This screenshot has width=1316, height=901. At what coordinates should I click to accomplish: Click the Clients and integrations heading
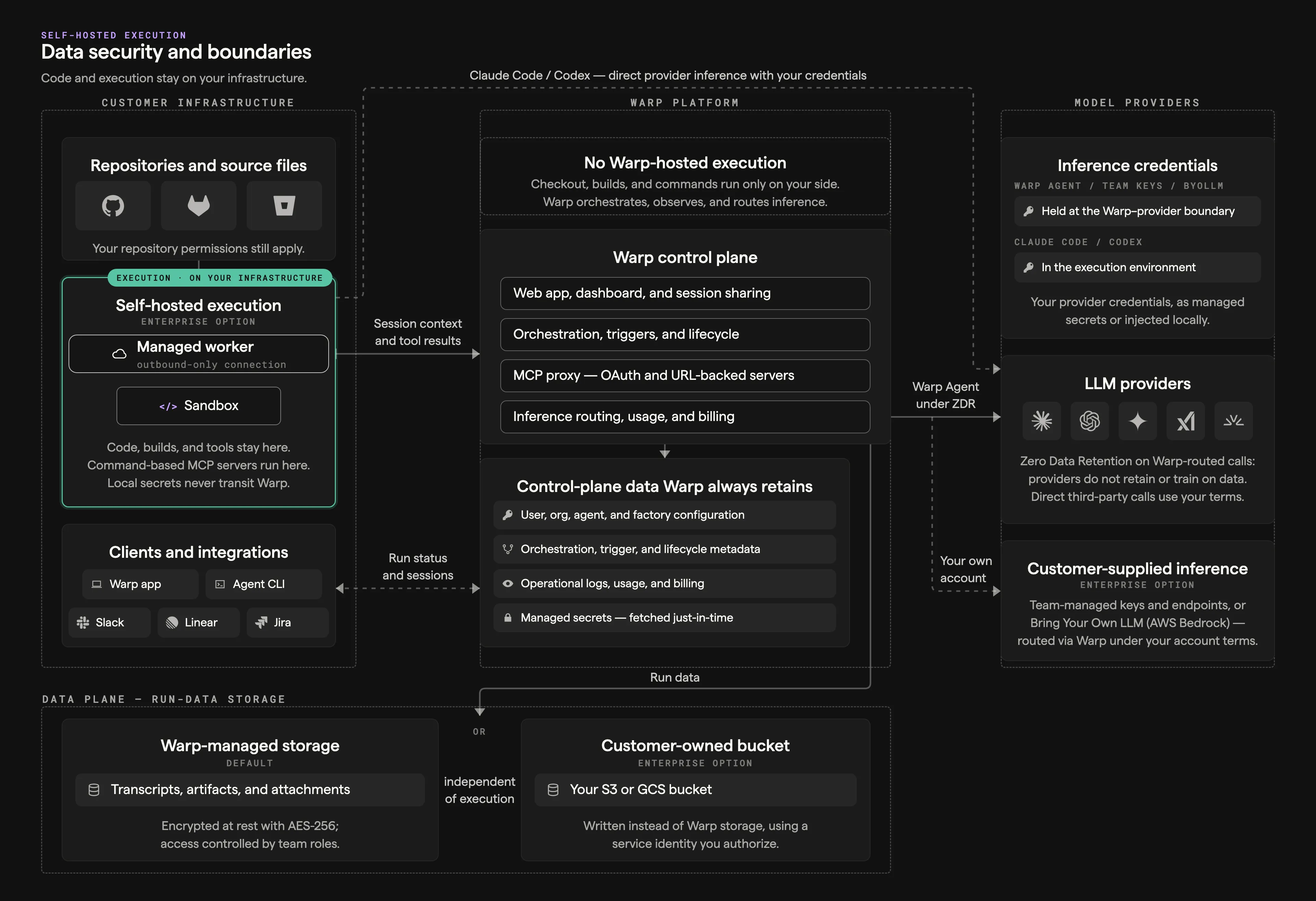pyautogui.click(x=199, y=553)
